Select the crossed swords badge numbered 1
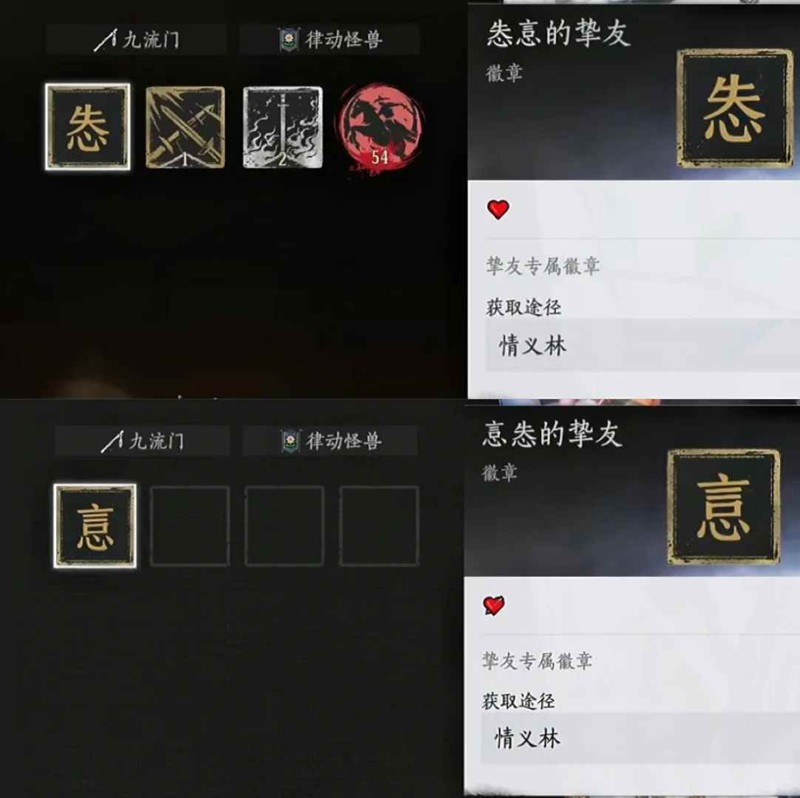 (185, 127)
